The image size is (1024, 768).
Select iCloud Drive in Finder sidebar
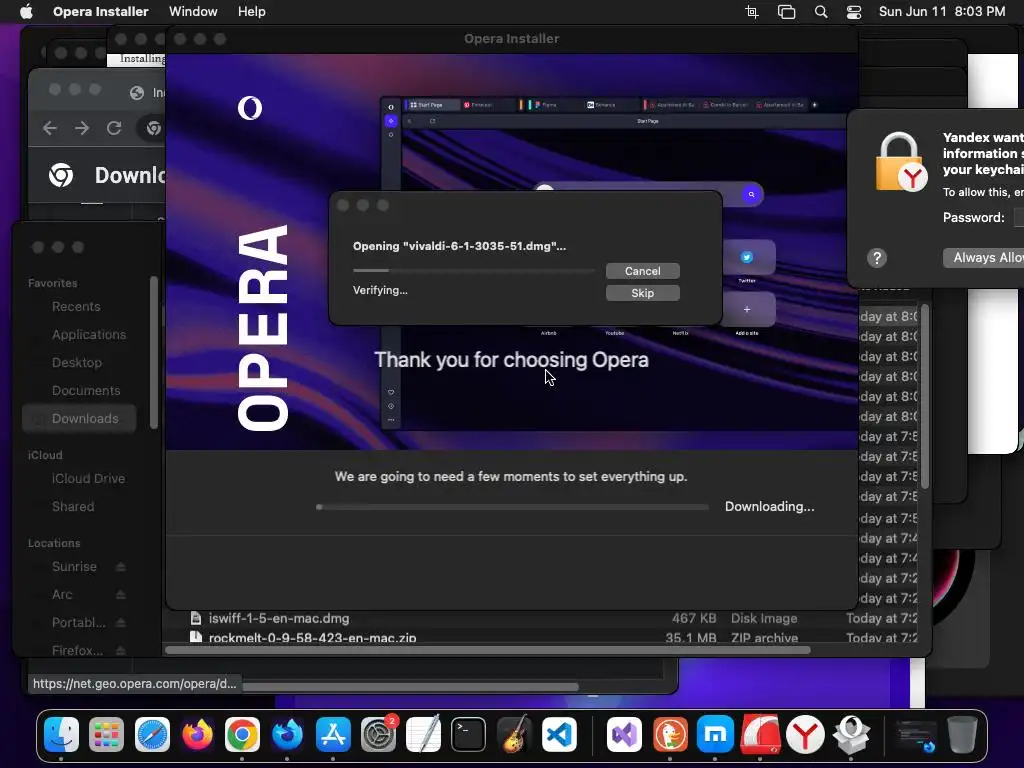point(88,479)
